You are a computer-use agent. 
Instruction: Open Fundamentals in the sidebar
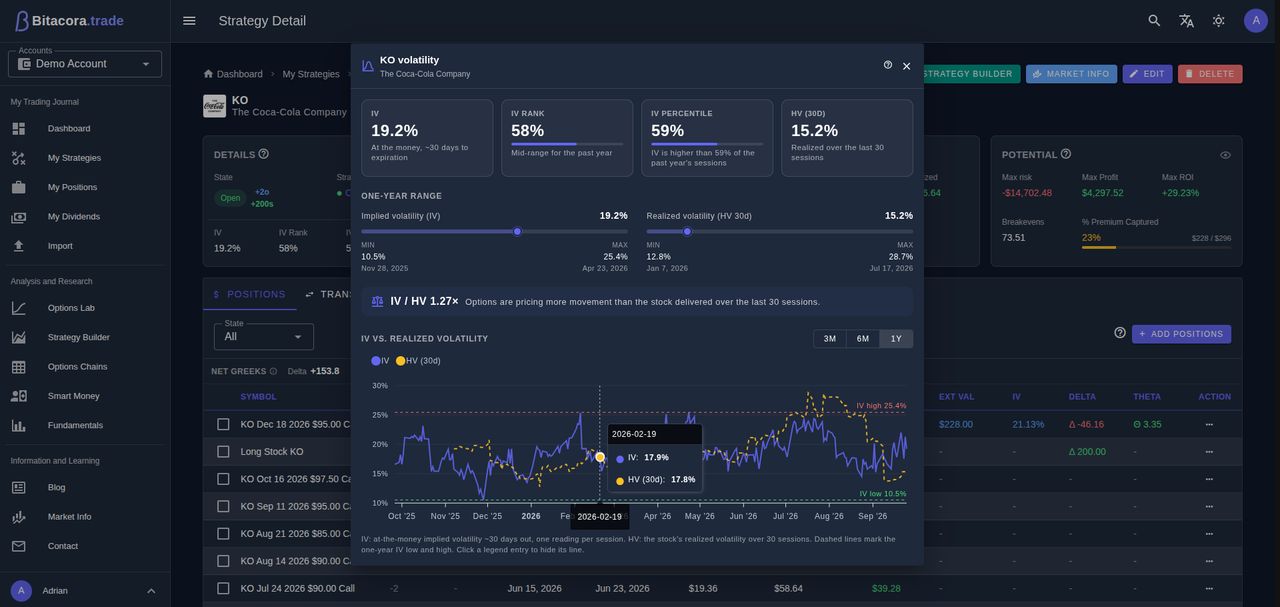[x=85, y=425]
